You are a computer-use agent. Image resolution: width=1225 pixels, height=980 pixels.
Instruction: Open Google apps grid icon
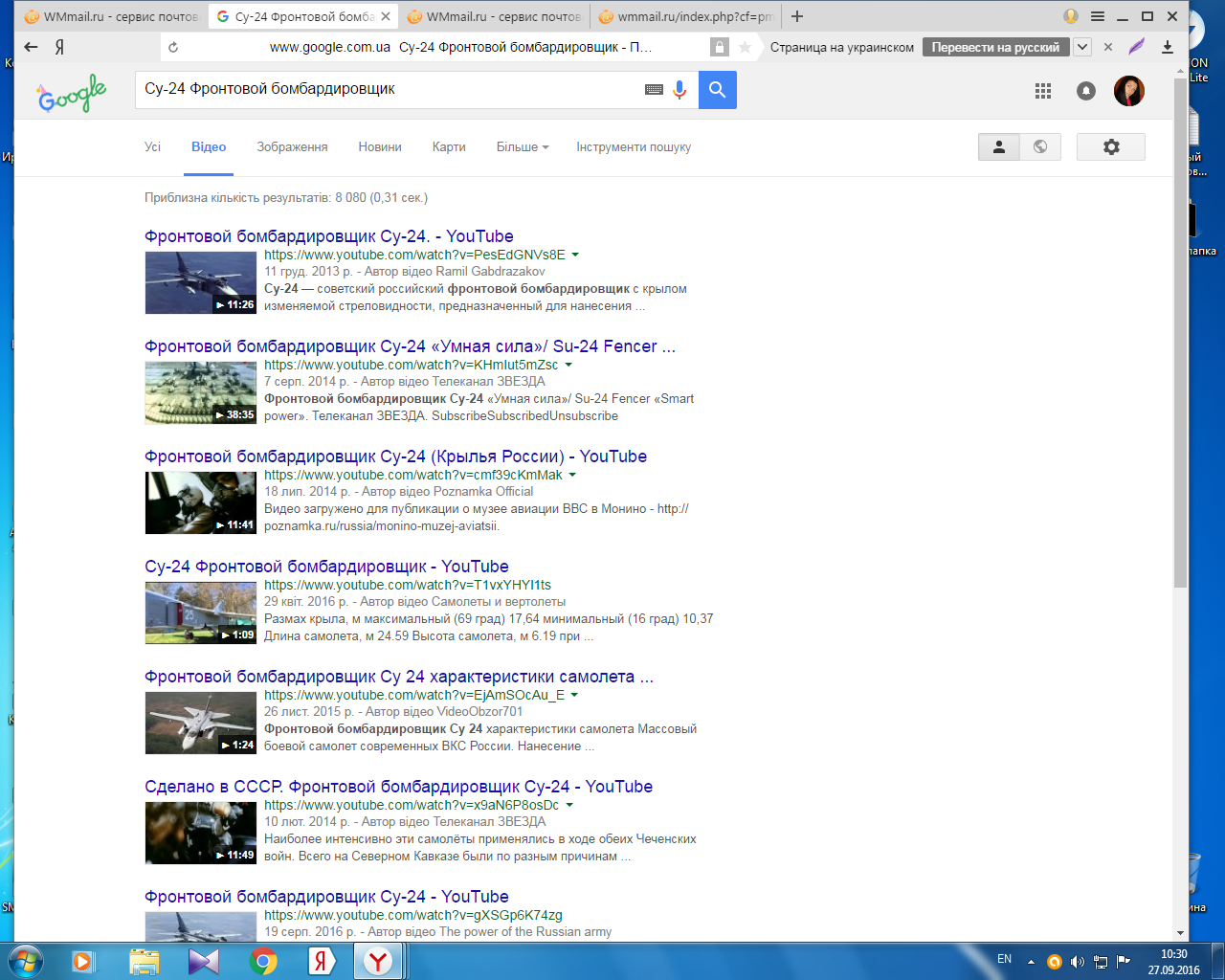[x=1043, y=91]
